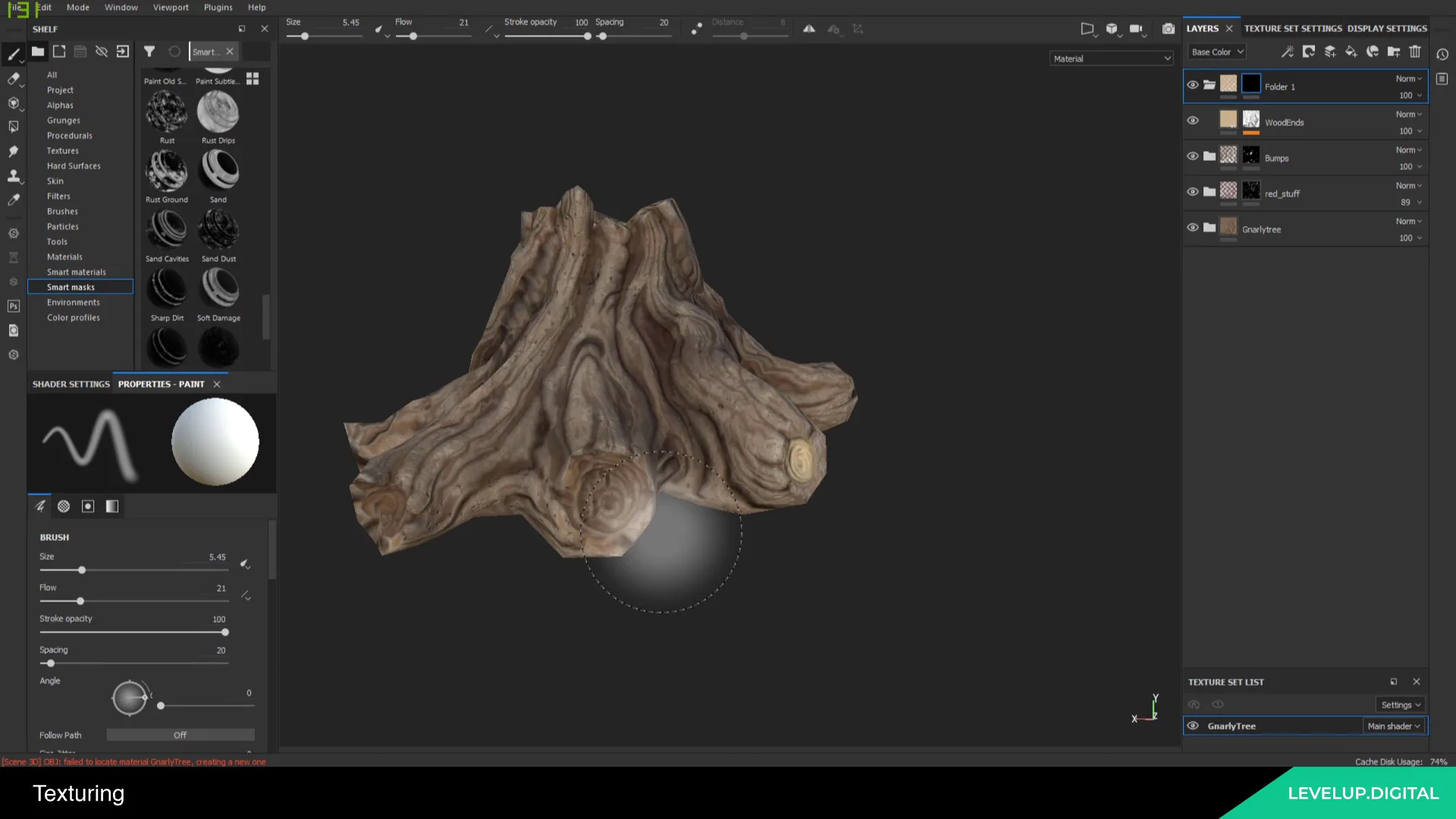1456x819 pixels.
Task: Toggle the symmetry icon in top toolbar
Action: 809,29
